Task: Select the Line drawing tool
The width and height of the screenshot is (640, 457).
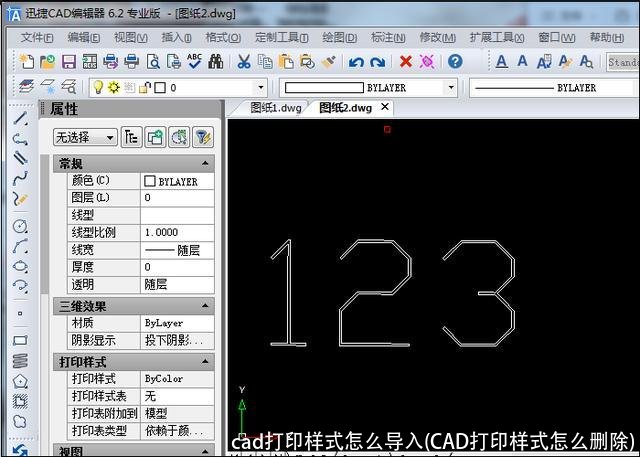Action: click(20, 119)
